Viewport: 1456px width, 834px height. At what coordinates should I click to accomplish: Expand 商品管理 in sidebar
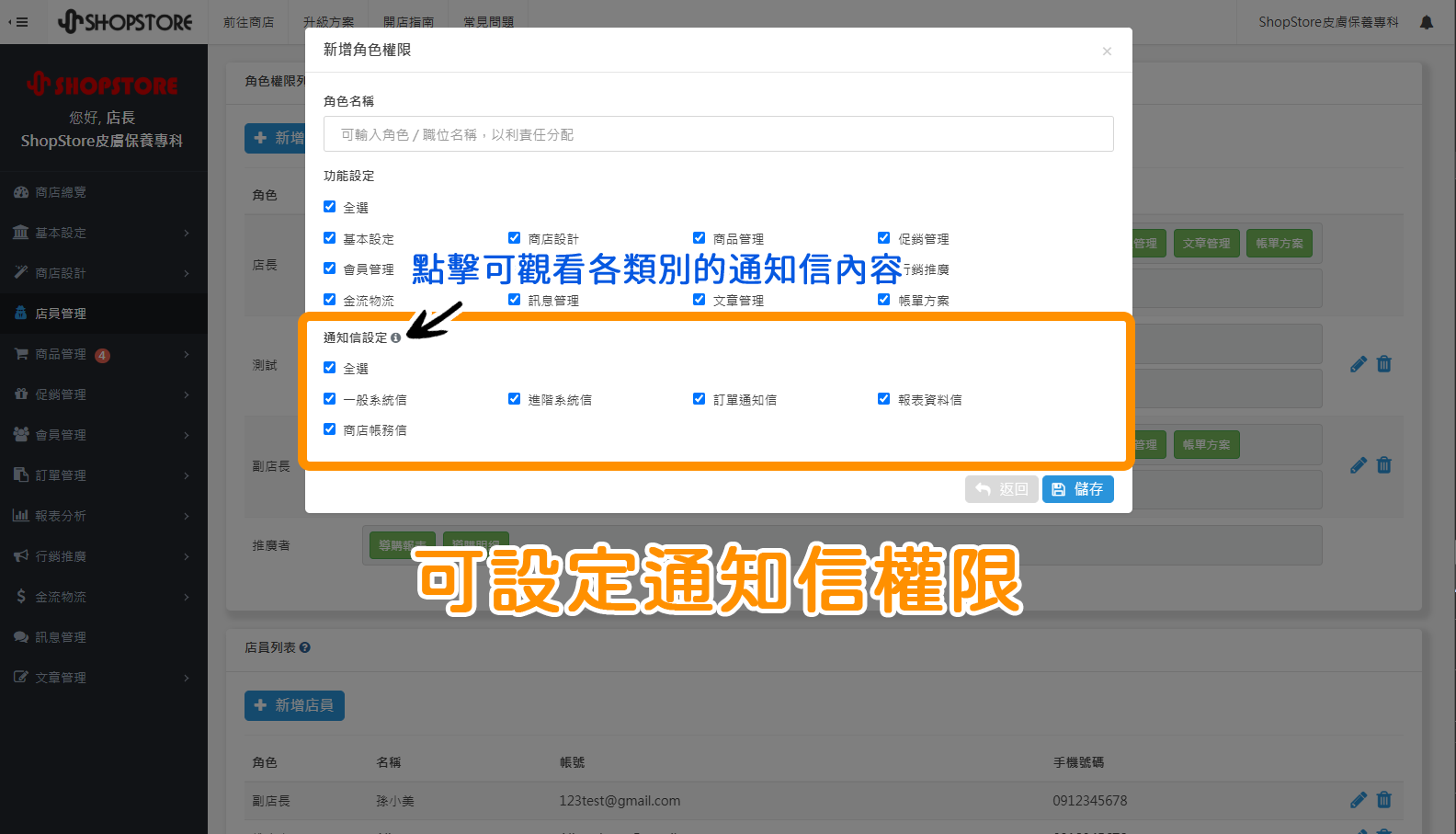104,354
